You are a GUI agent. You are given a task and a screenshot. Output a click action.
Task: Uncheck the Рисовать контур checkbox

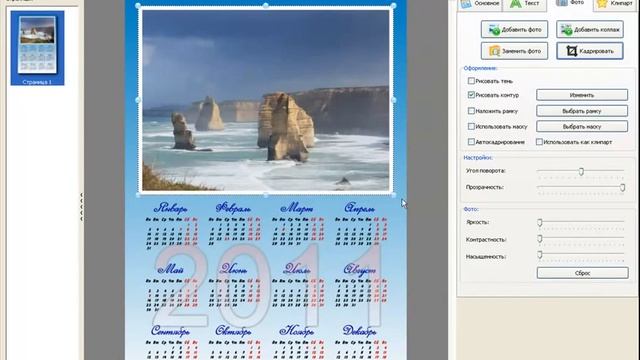[471, 95]
